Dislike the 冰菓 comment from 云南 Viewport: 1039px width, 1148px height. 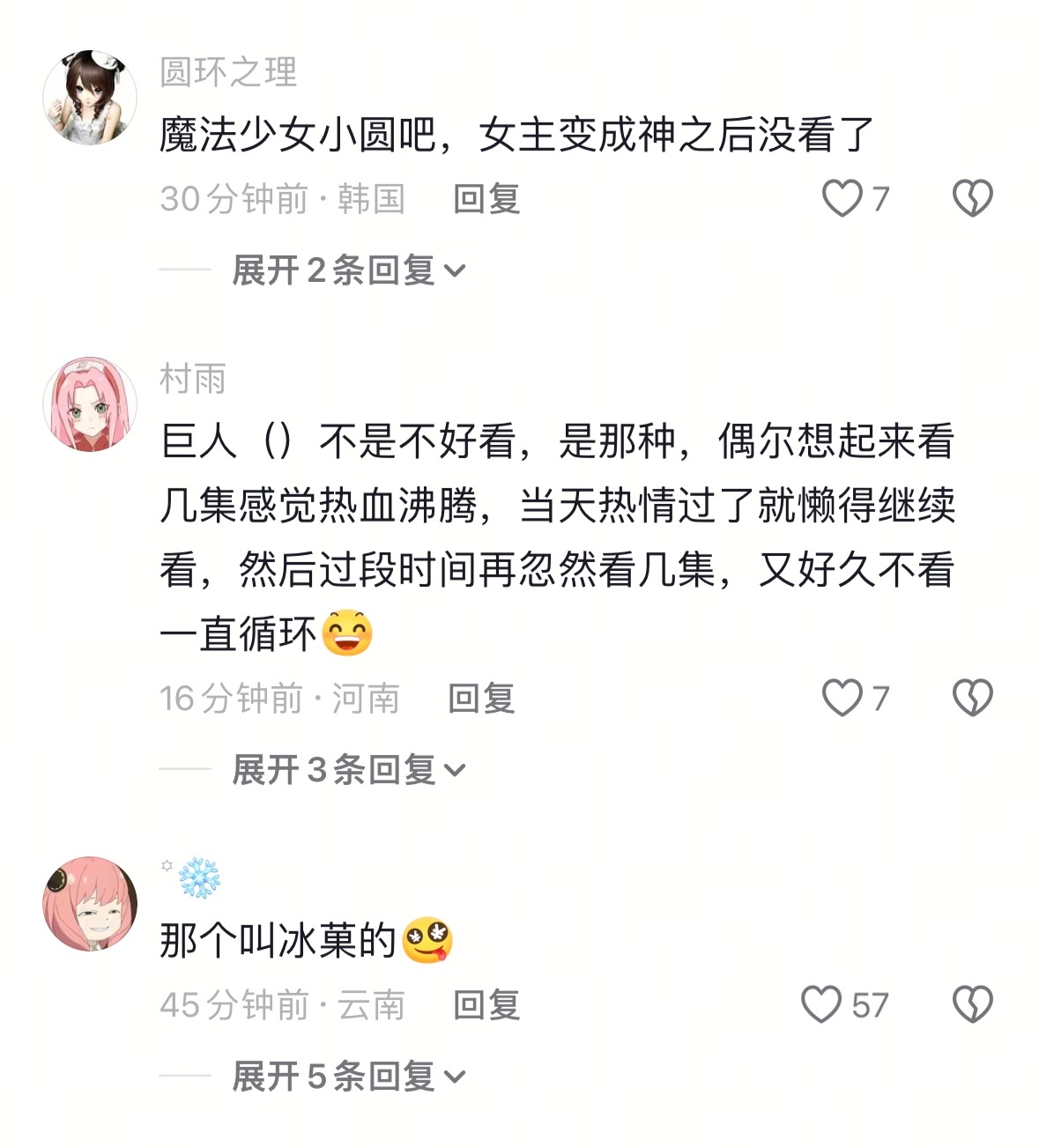(973, 1004)
